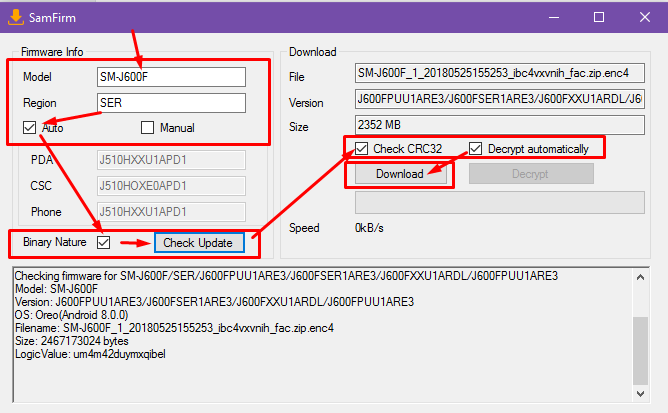Screen dimensions: 668x413
Task: Click the 'Speed' label
Action: point(304,228)
